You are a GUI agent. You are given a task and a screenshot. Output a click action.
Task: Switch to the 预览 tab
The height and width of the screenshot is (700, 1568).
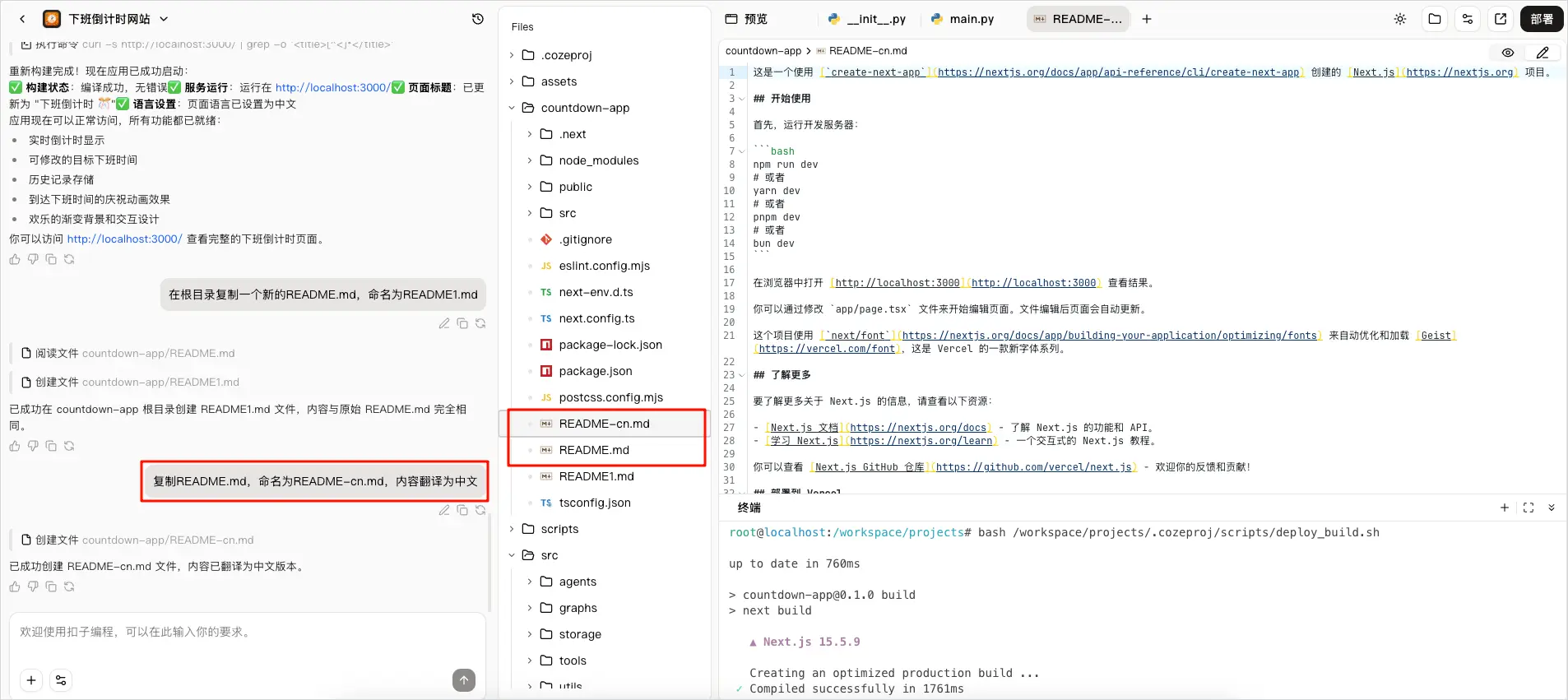[x=746, y=19]
